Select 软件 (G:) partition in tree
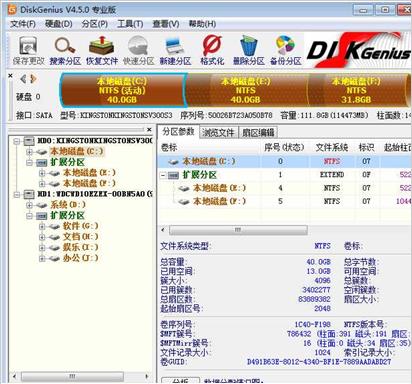The image size is (412, 384). (80, 226)
